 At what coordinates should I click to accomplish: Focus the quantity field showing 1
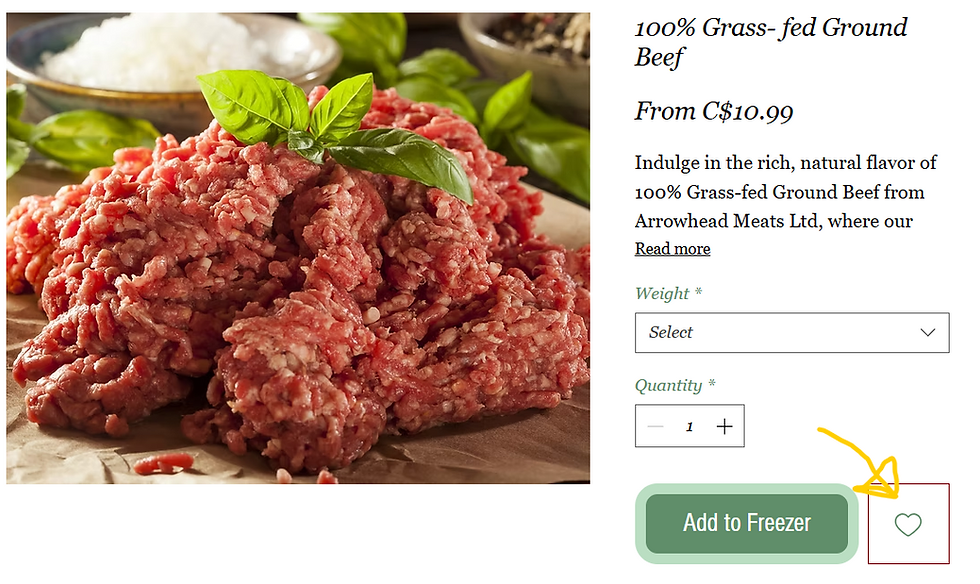click(689, 426)
